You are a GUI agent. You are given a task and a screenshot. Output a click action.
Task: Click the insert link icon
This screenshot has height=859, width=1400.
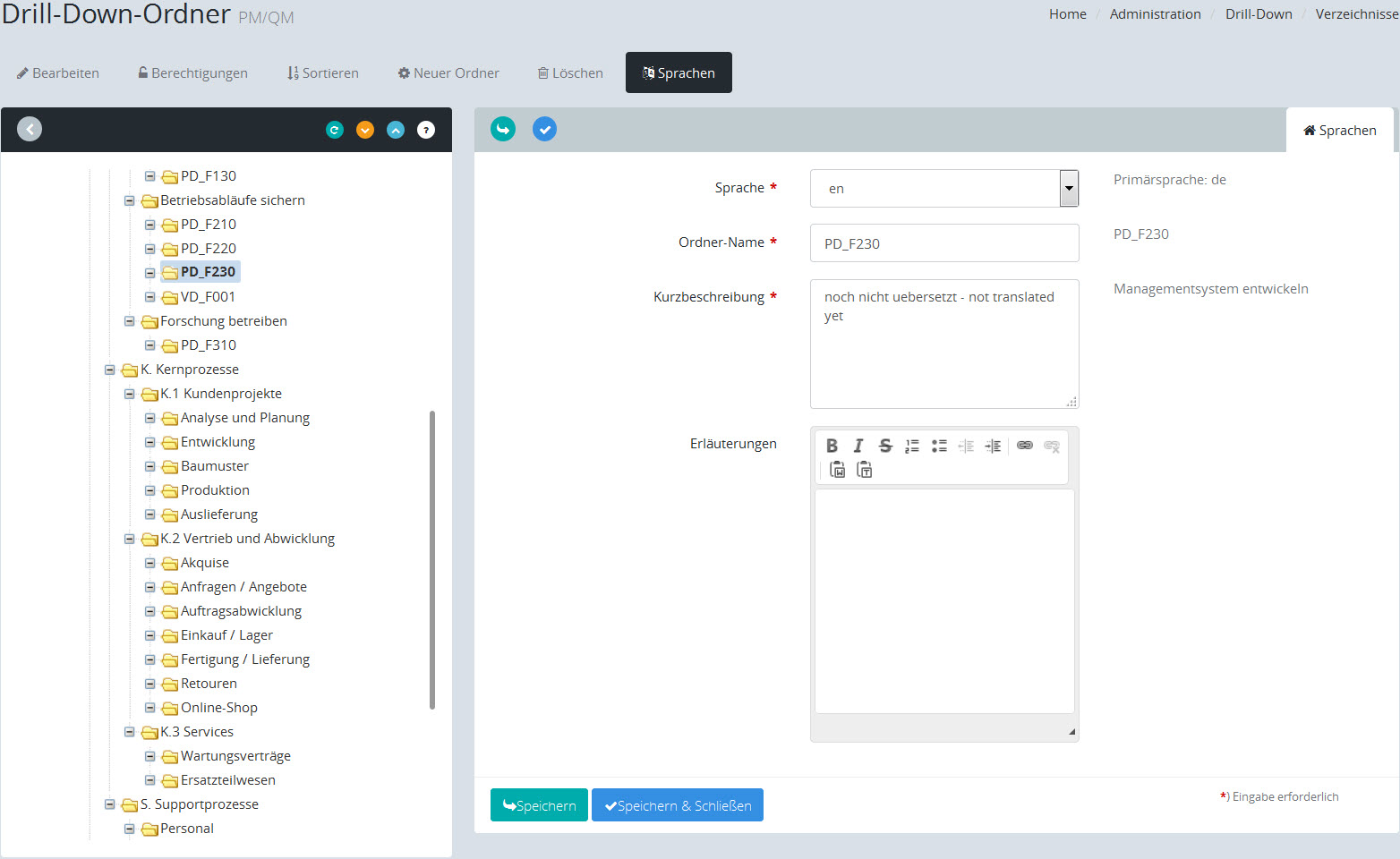coord(1025,446)
